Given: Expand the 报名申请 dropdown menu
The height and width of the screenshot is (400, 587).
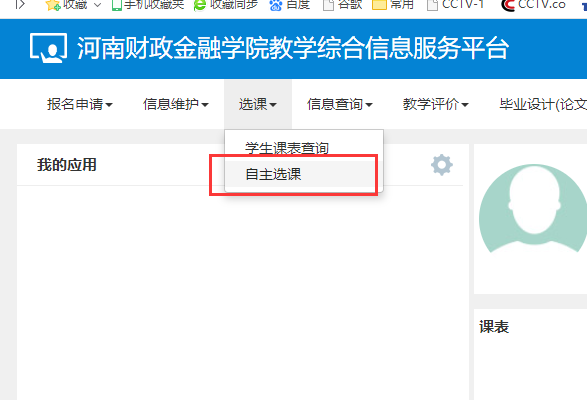Looking at the screenshot, I should [x=80, y=104].
